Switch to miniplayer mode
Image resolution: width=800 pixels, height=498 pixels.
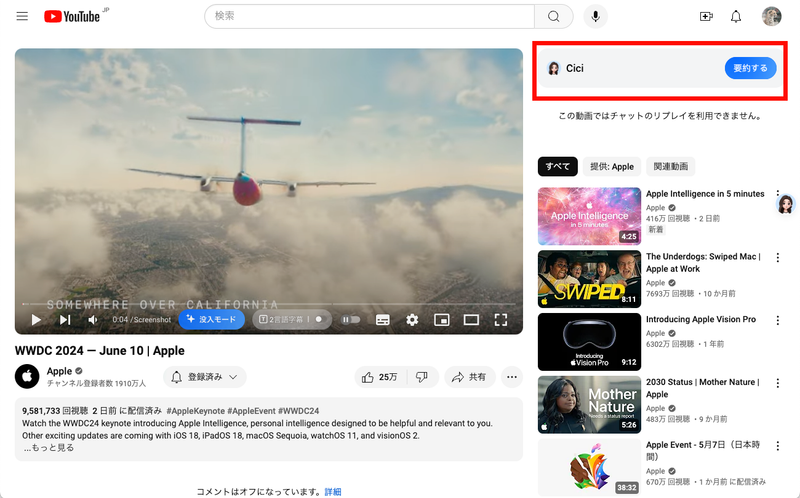click(x=441, y=320)
